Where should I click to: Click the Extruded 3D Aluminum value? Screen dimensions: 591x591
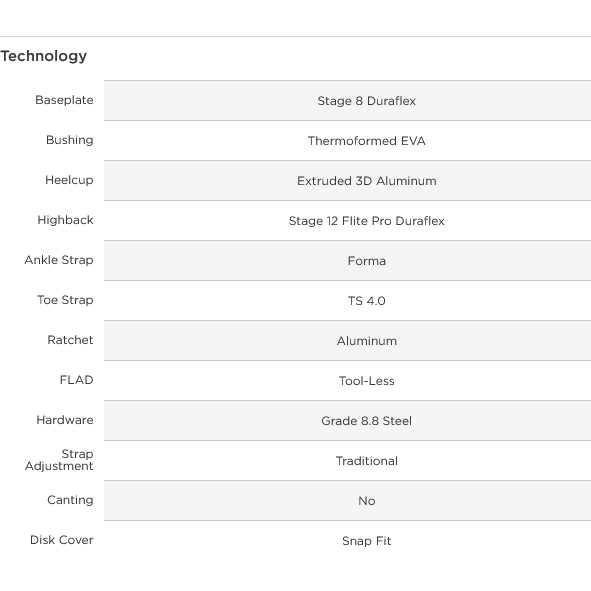coord(366,181)
